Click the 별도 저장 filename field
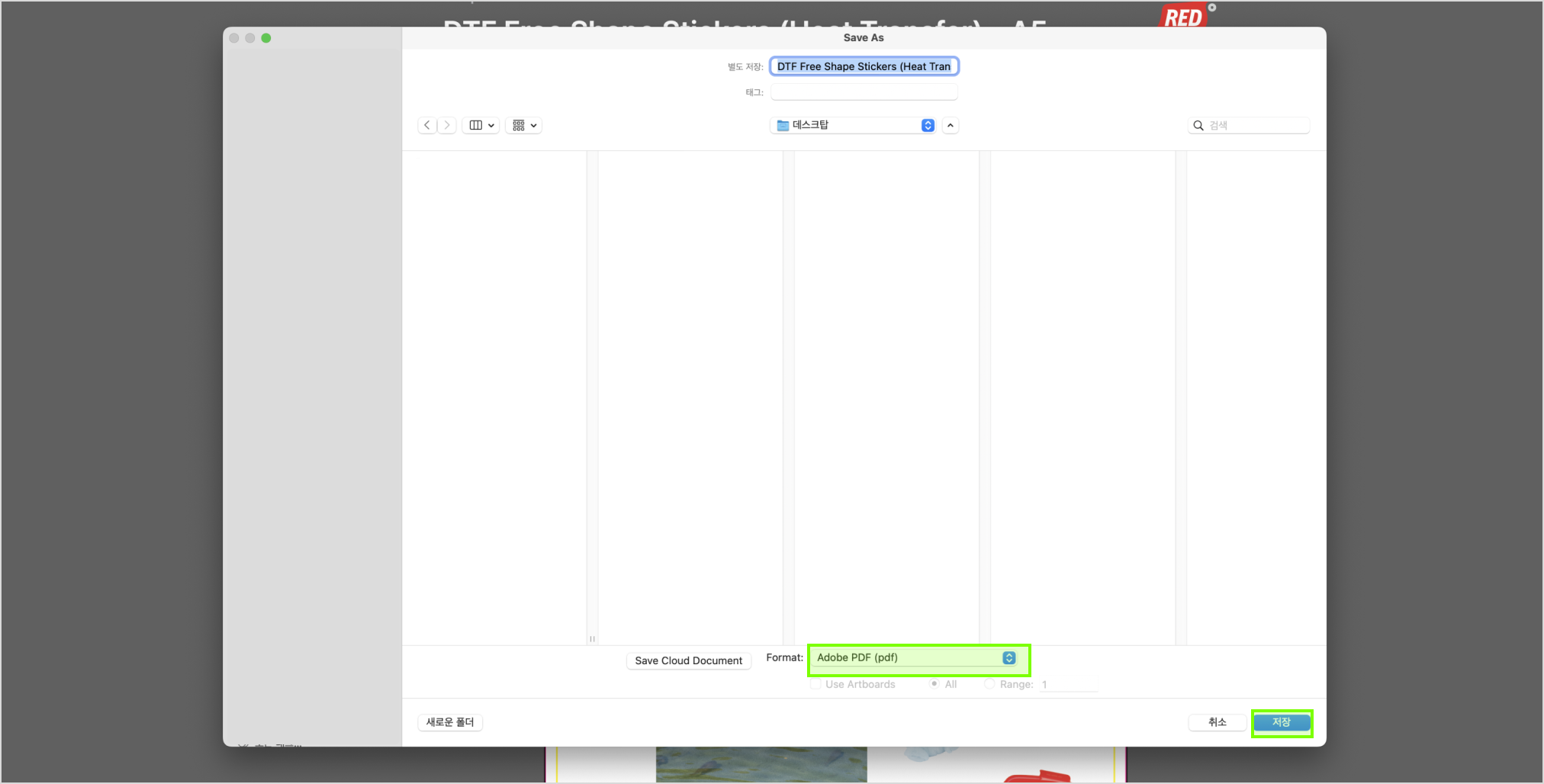Image resolution: width=1544 pixels, height=784 pixels. [864, 66]
